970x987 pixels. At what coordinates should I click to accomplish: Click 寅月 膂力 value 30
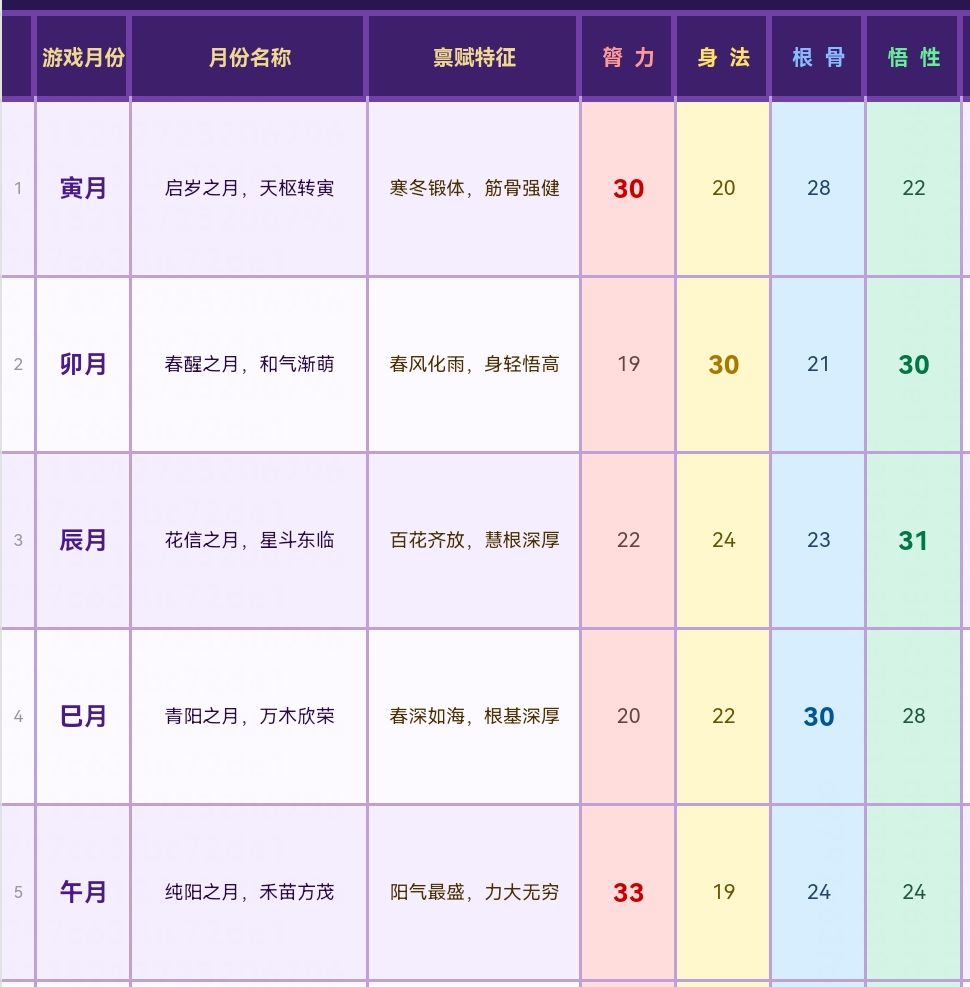pos(628,188)
